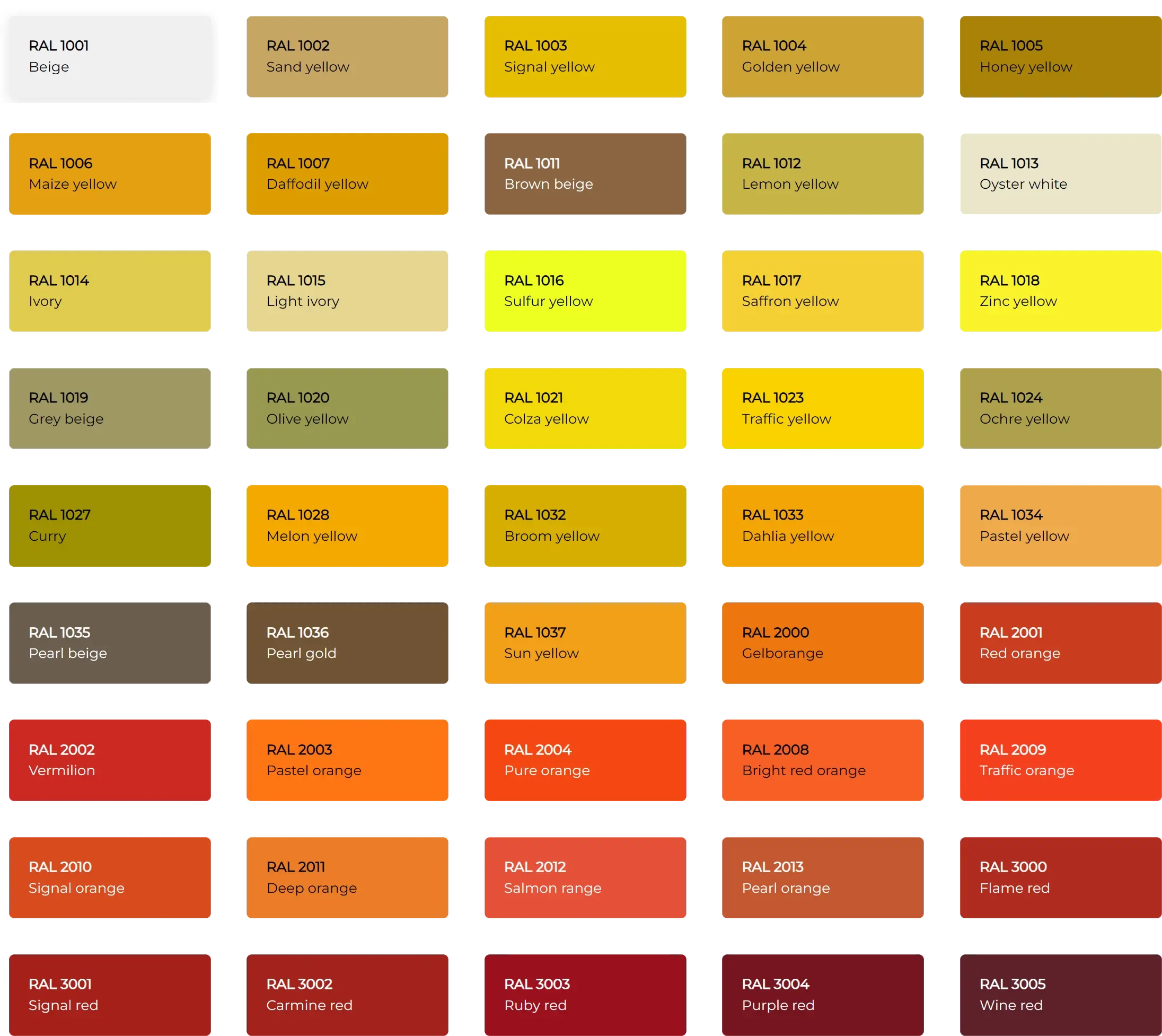Click the RAL 1016 Sulfur yellow swatch
This screenshot has width=1162, height=1036.
click(585, 292)
